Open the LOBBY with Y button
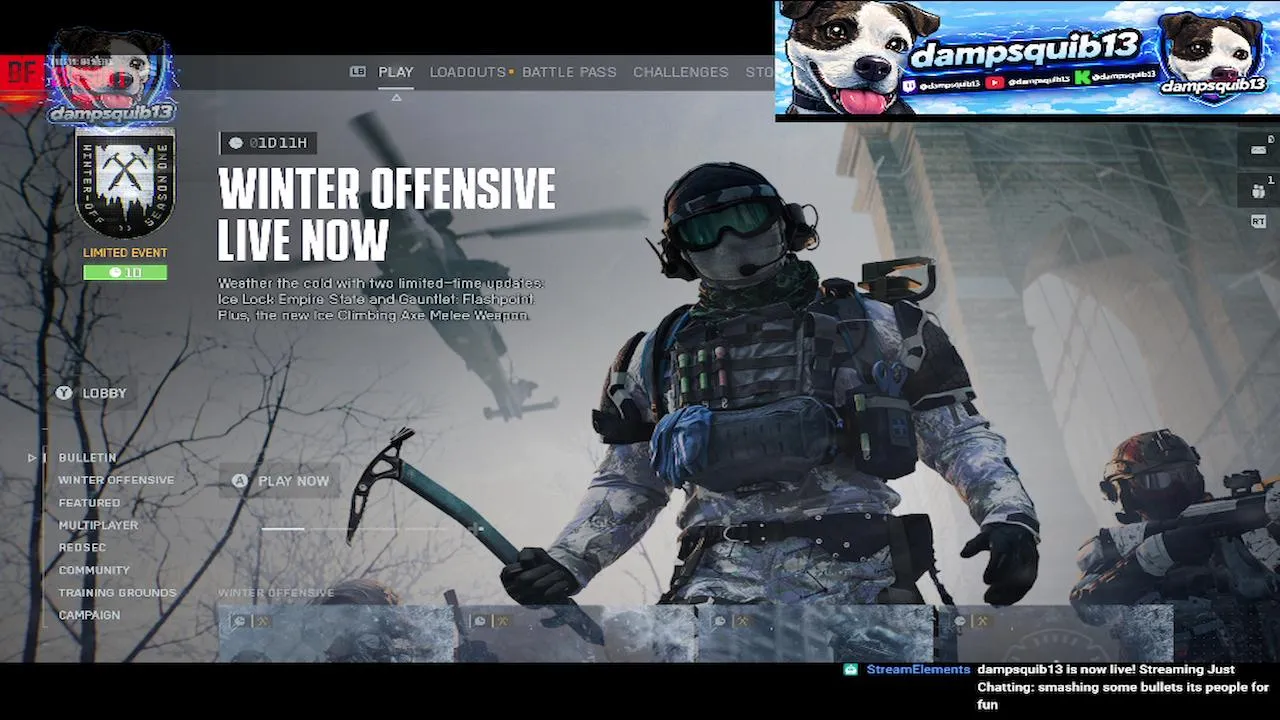The image size is (1280, 720). coord(92,393)
